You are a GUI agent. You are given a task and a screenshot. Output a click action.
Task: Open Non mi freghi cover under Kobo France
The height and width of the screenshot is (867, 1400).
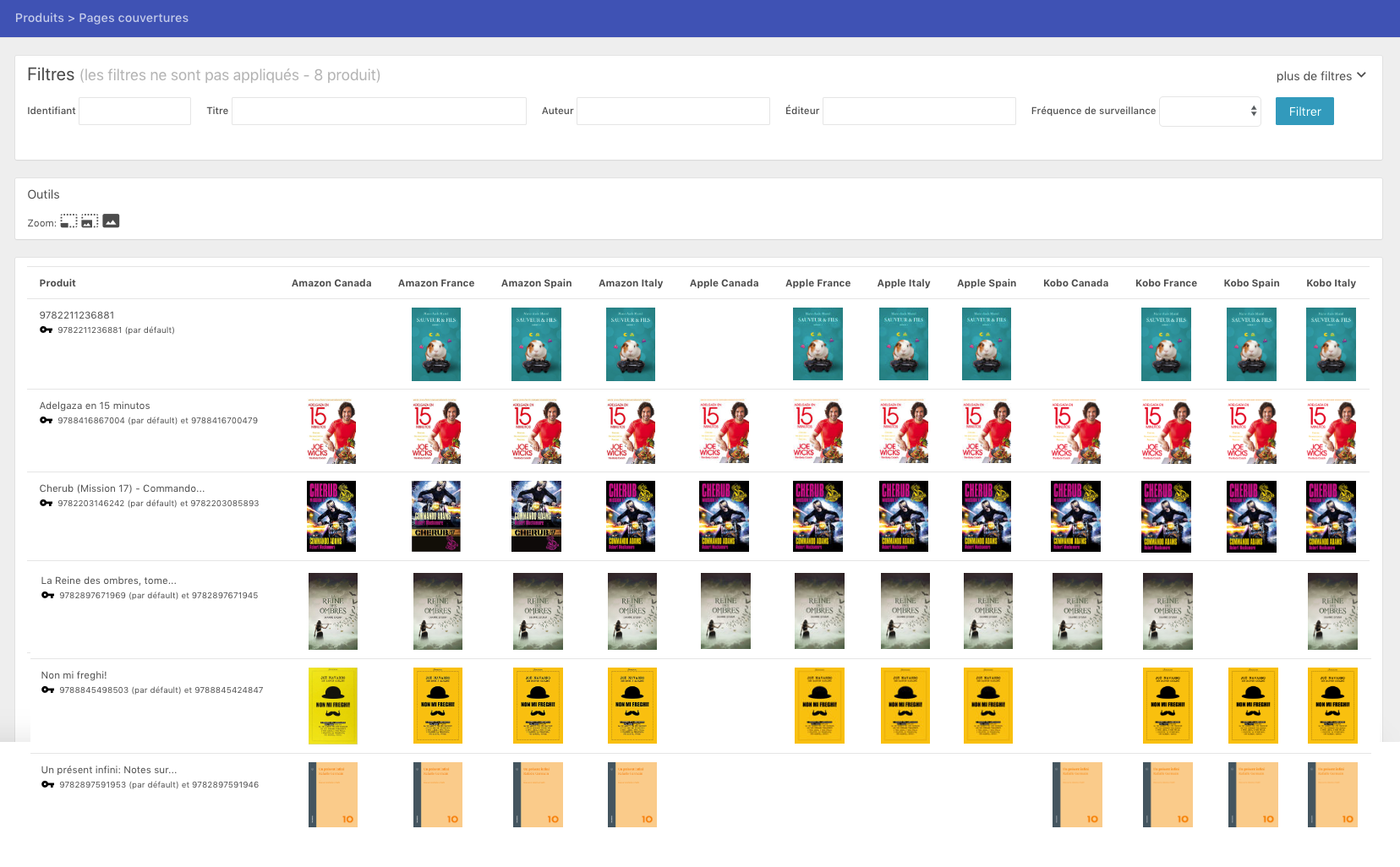[x=1168, y=706]
